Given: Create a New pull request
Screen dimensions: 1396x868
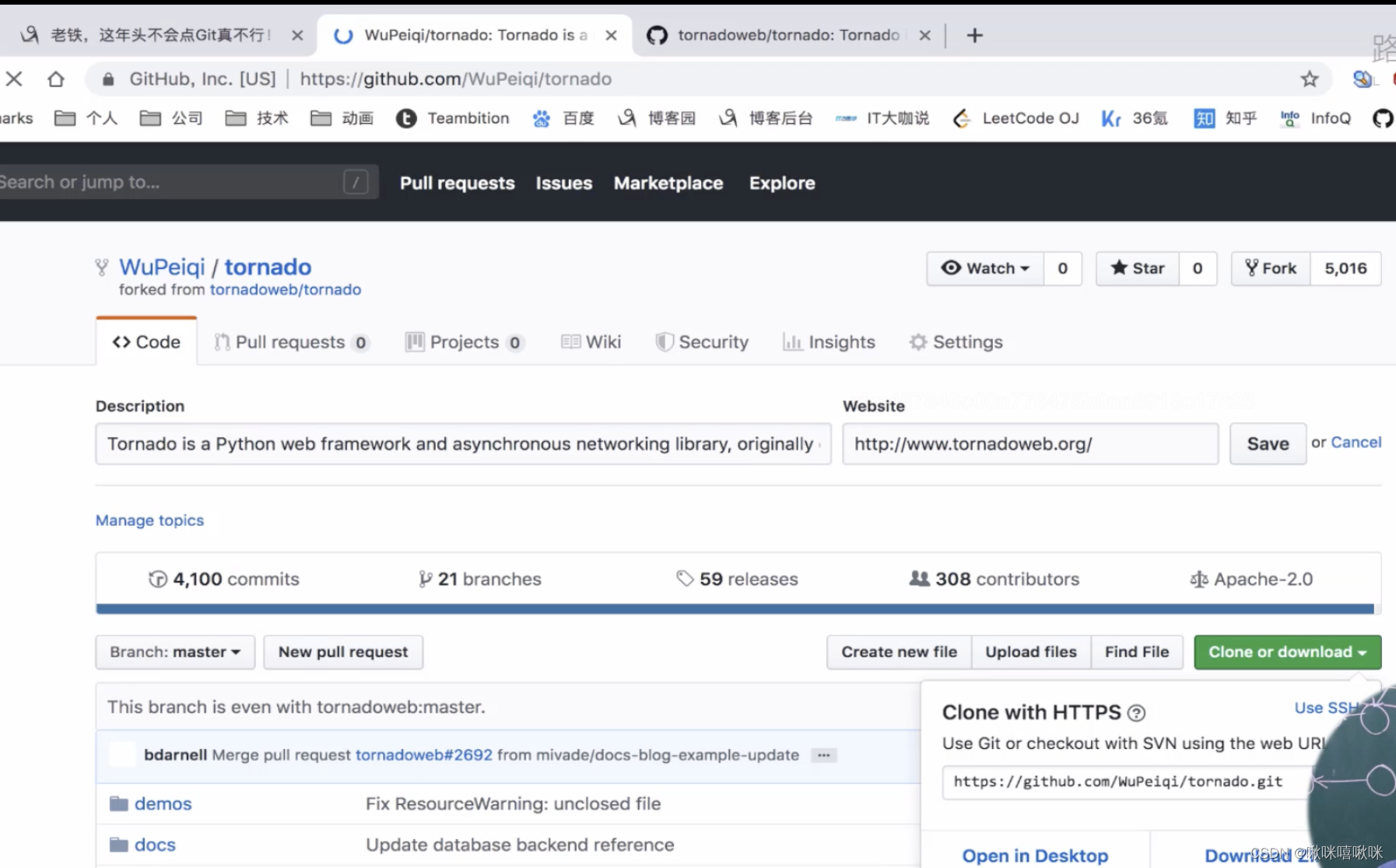Looking at the screenshot, I should pos(343,653).
